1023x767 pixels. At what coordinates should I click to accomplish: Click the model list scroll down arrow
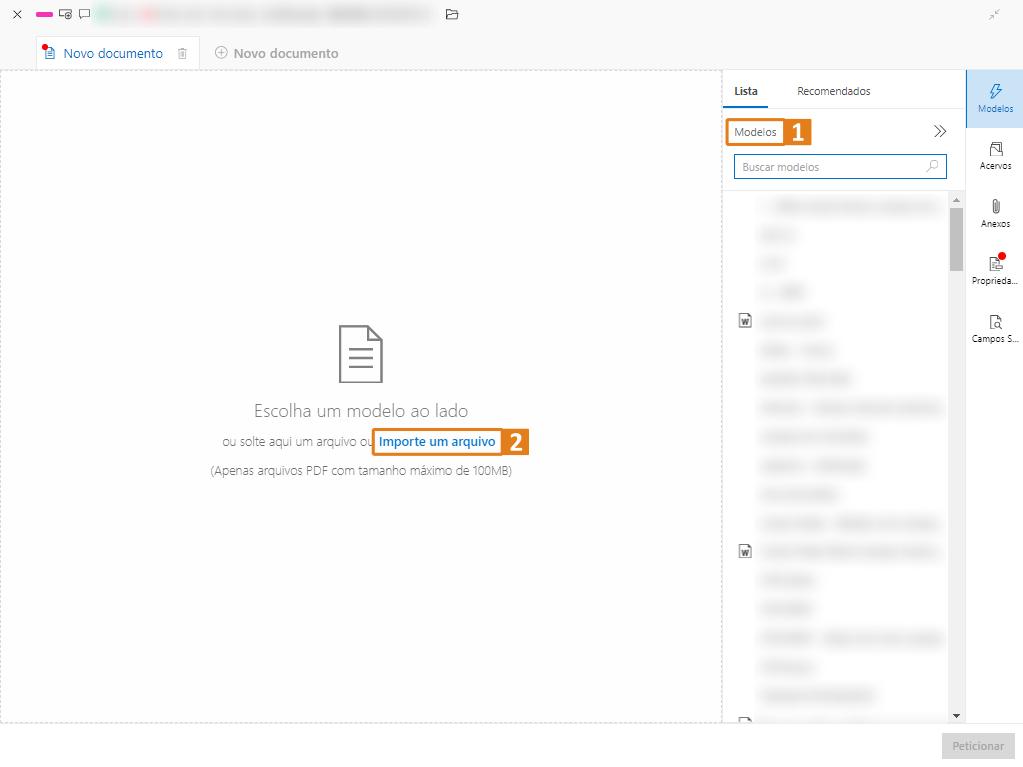coord(956,716)
